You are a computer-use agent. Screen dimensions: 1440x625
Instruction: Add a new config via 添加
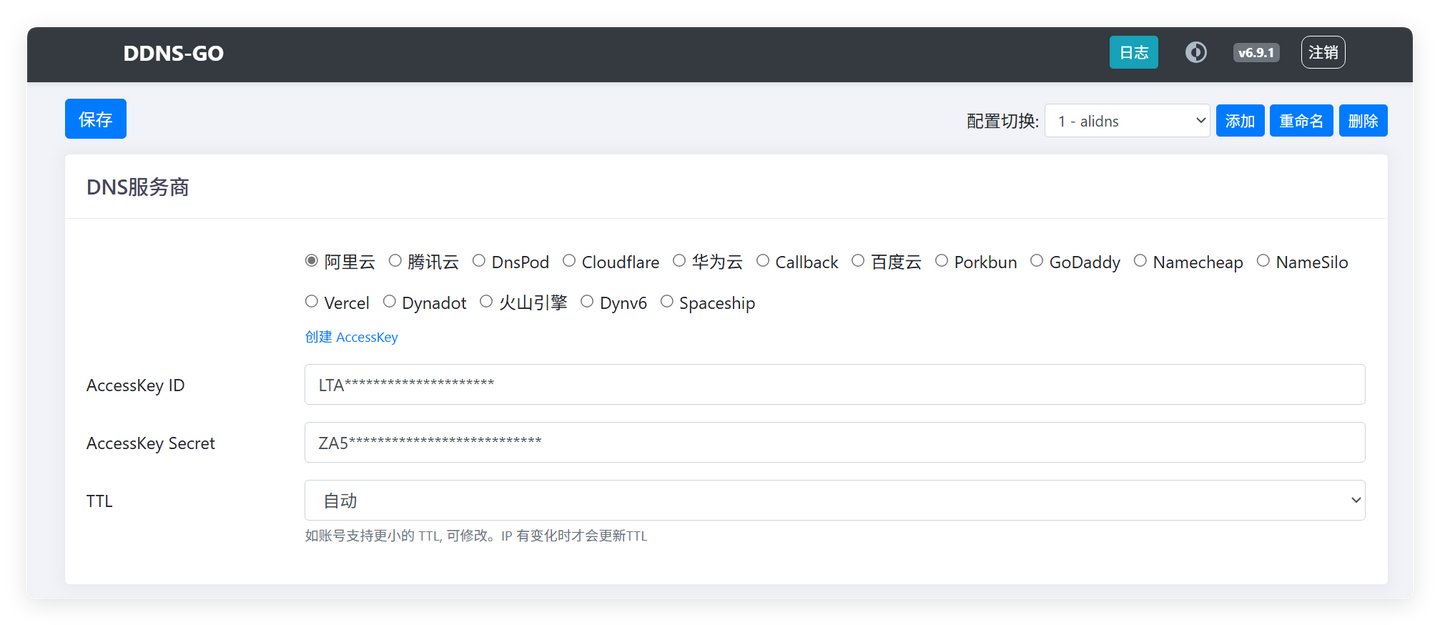click(1240, 120)
